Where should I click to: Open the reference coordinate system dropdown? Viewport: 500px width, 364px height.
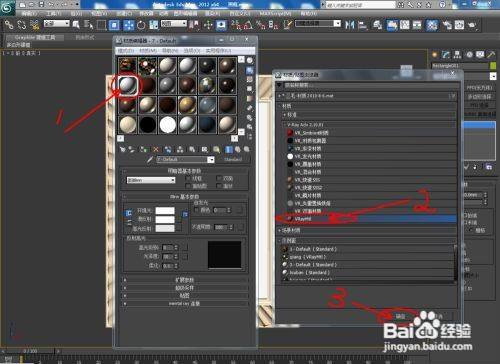point(174,23)
